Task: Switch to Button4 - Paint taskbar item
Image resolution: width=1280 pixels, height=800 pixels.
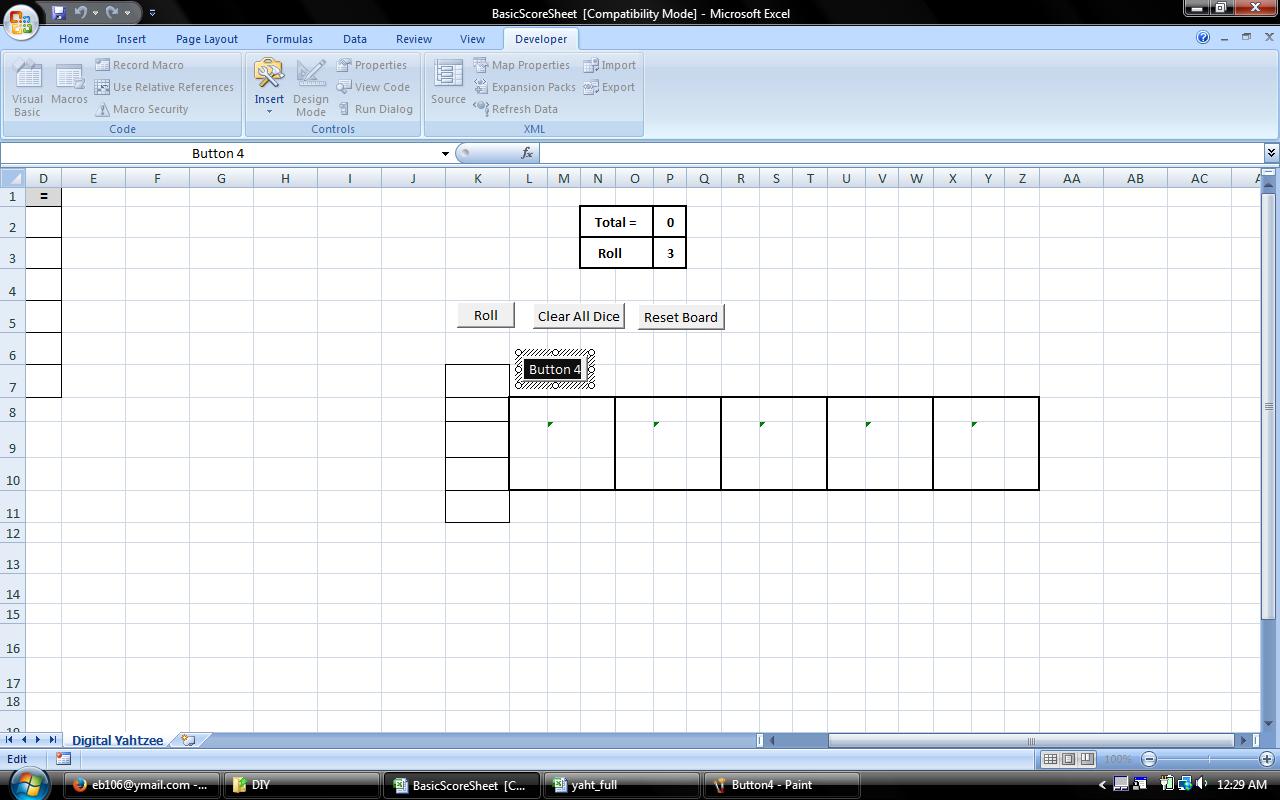Action: (x=781, y=785)
